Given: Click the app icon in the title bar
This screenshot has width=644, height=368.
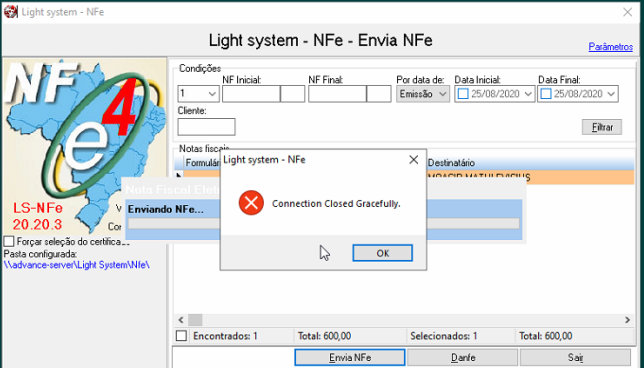Looking at the screenshot, I should (11, 12).
